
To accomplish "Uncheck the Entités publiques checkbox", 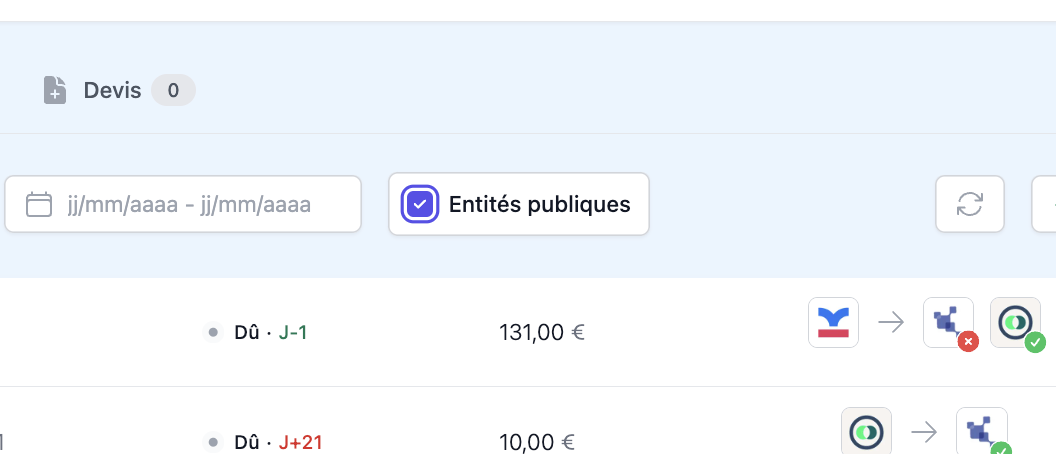I will [x=420, y=204].
